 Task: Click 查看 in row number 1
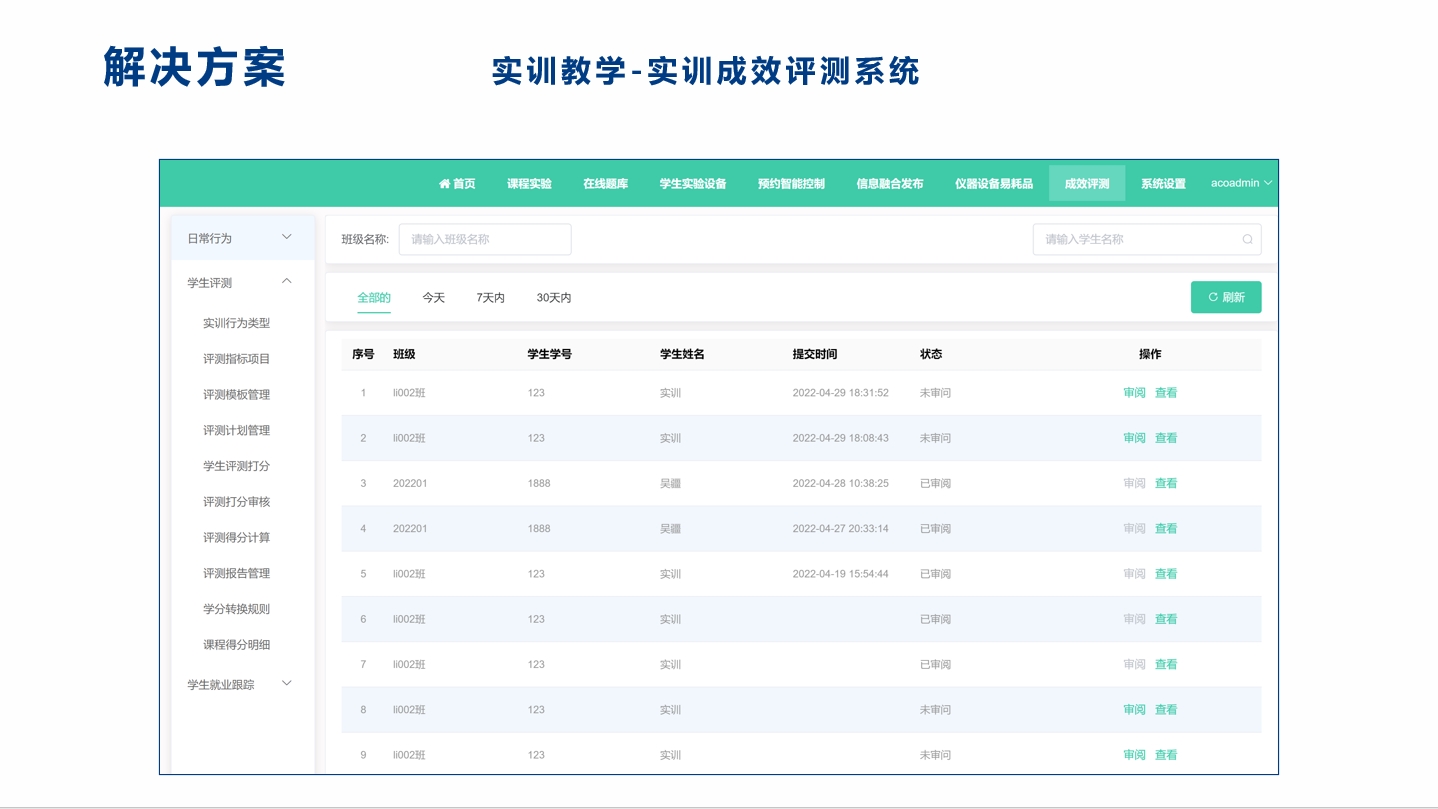(1166, 393)
